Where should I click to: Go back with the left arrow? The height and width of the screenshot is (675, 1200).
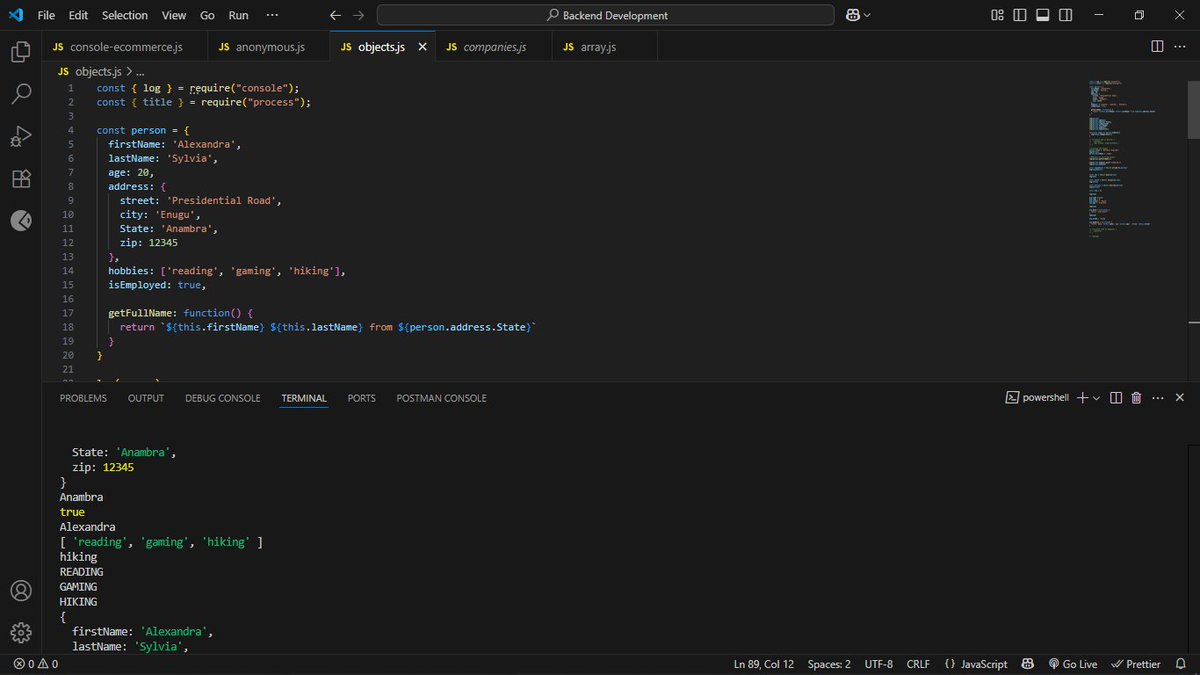[x=335, y=15]
